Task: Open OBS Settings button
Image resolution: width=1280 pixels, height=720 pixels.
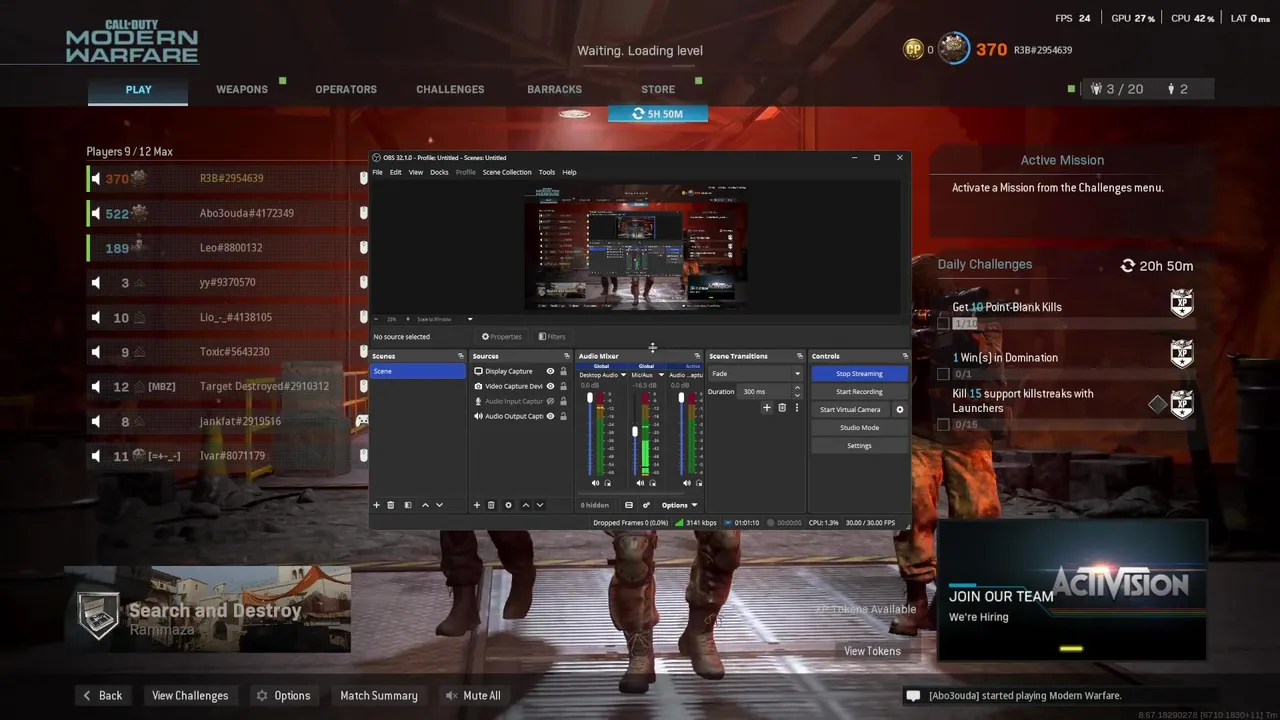Action: [859, 446]
